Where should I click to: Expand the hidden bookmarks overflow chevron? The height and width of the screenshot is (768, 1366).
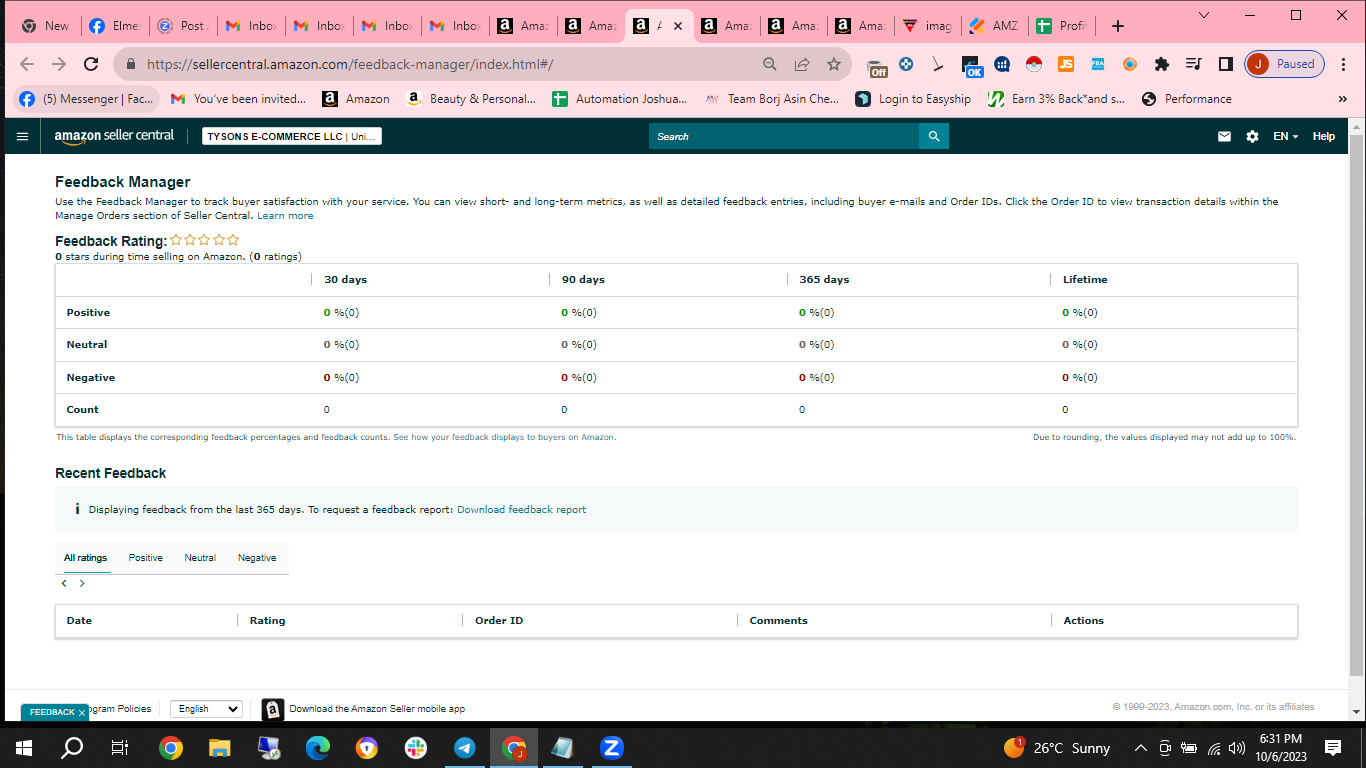(x=1343, y=99)
